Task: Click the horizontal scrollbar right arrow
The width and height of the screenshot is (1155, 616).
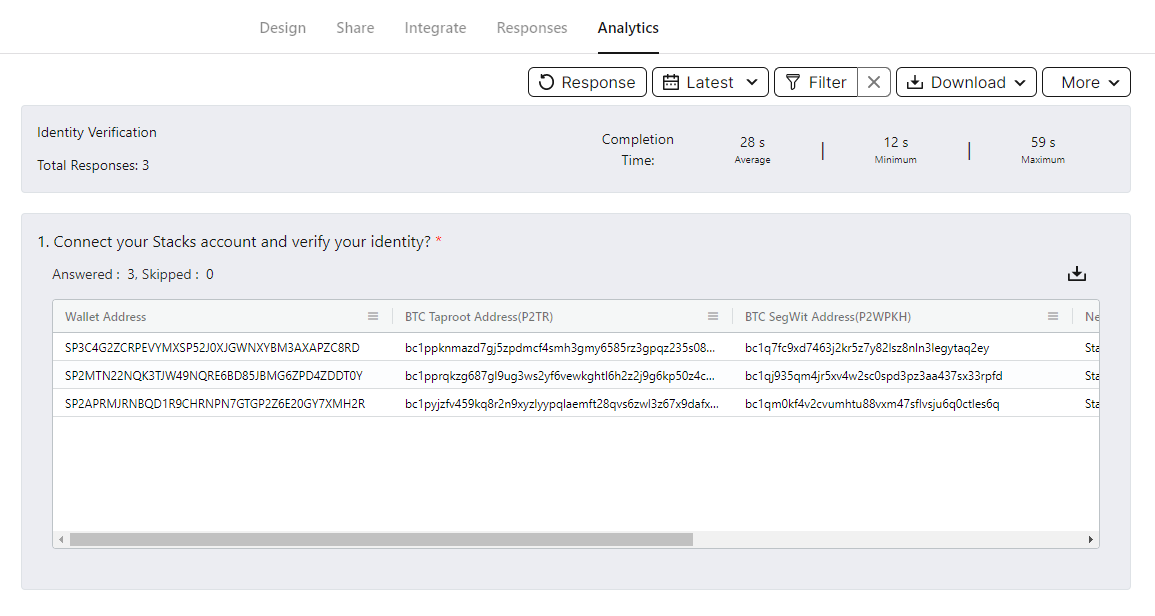Action: point(1091,540)
